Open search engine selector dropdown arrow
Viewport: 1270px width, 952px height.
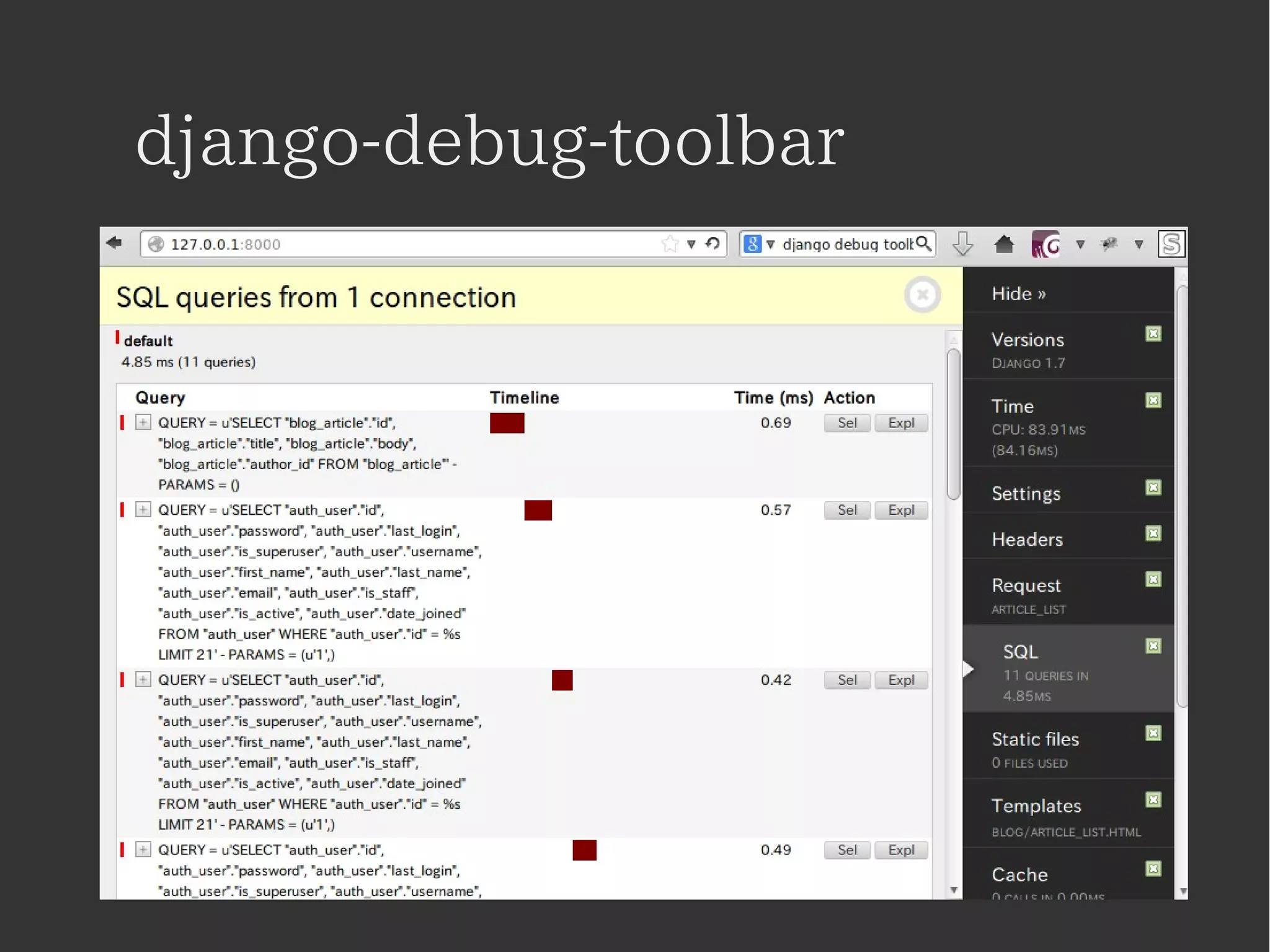point(771,244)
